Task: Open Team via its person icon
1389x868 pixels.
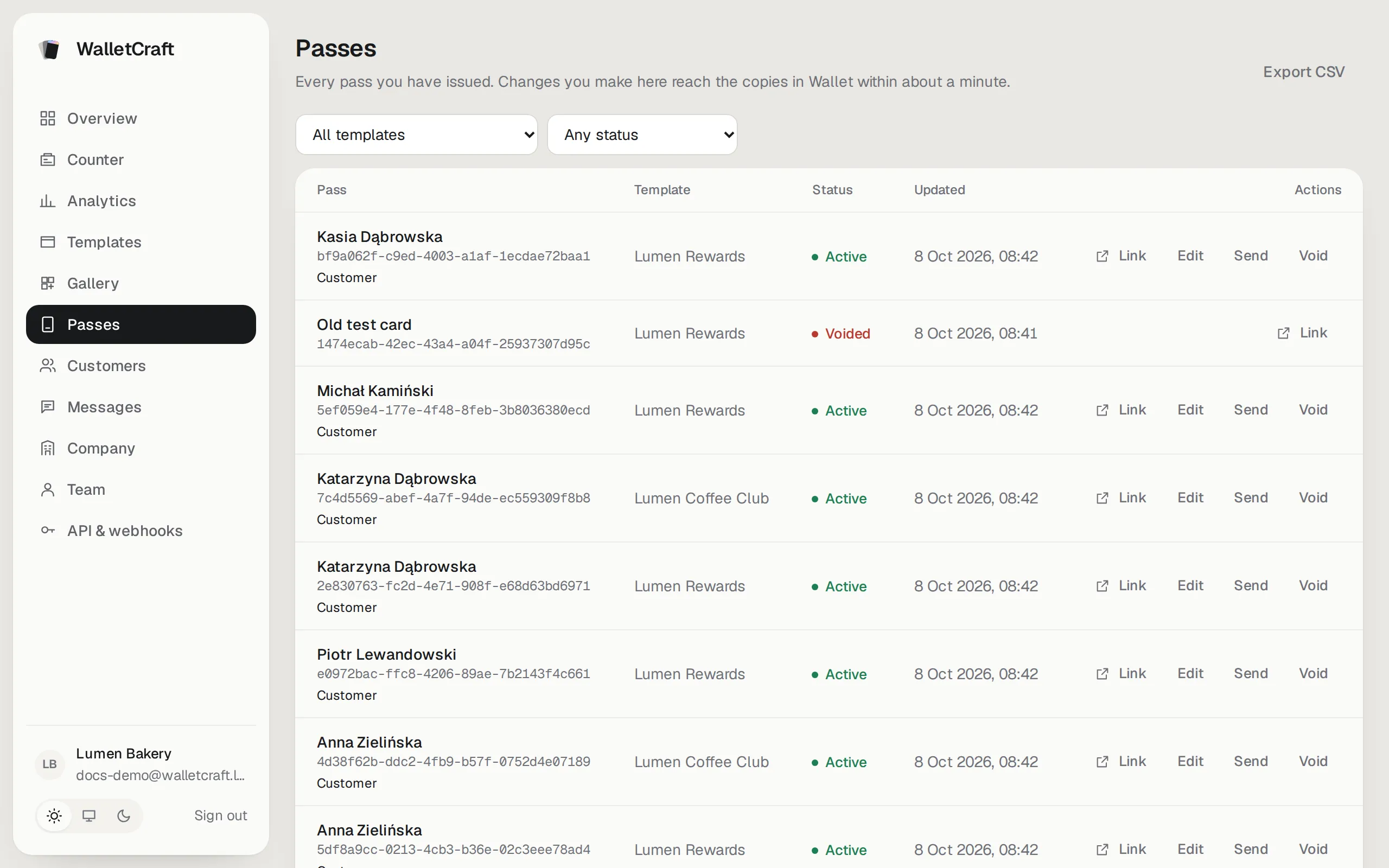Action: 48,490
